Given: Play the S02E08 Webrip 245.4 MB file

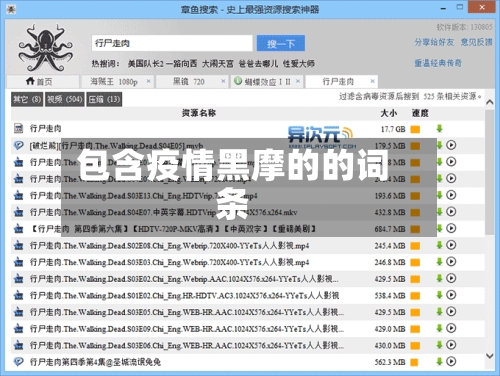Looking at the screenshot, I should [451, 245].
